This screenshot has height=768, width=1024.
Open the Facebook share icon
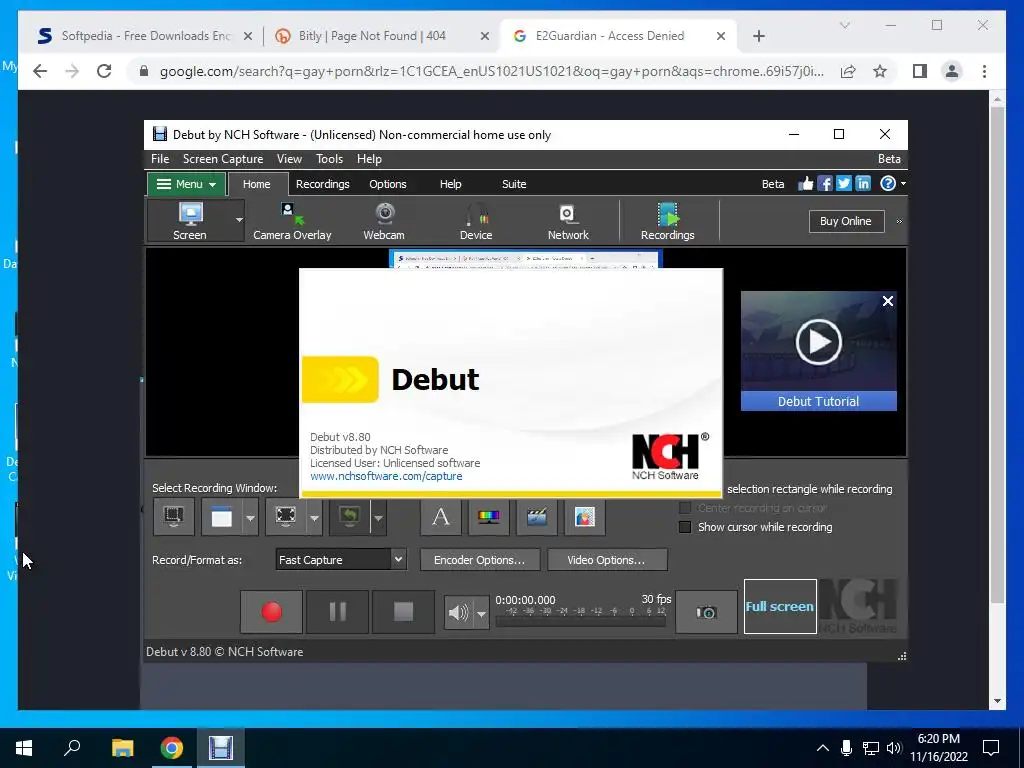[x=825, y=184]
